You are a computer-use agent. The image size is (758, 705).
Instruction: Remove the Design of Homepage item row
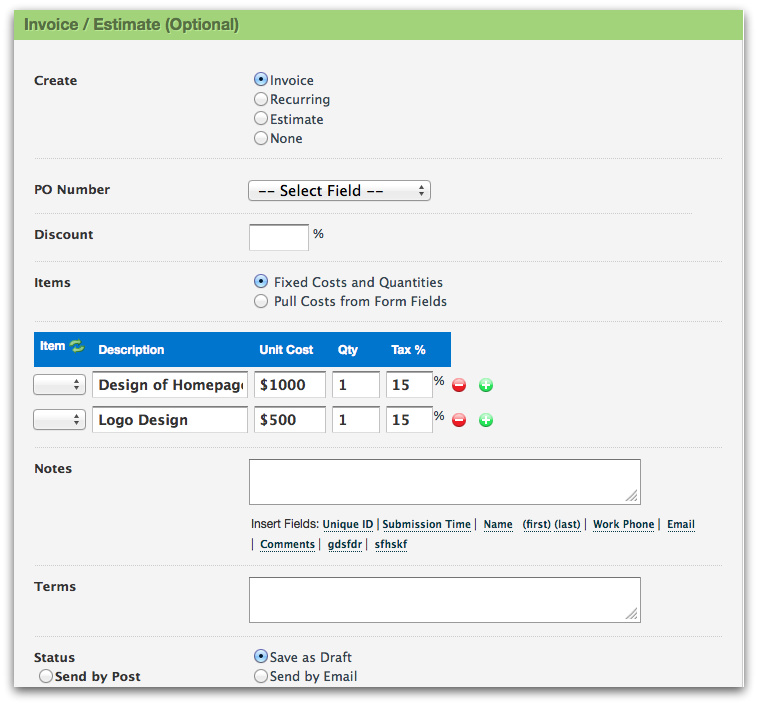coord(459,386)
